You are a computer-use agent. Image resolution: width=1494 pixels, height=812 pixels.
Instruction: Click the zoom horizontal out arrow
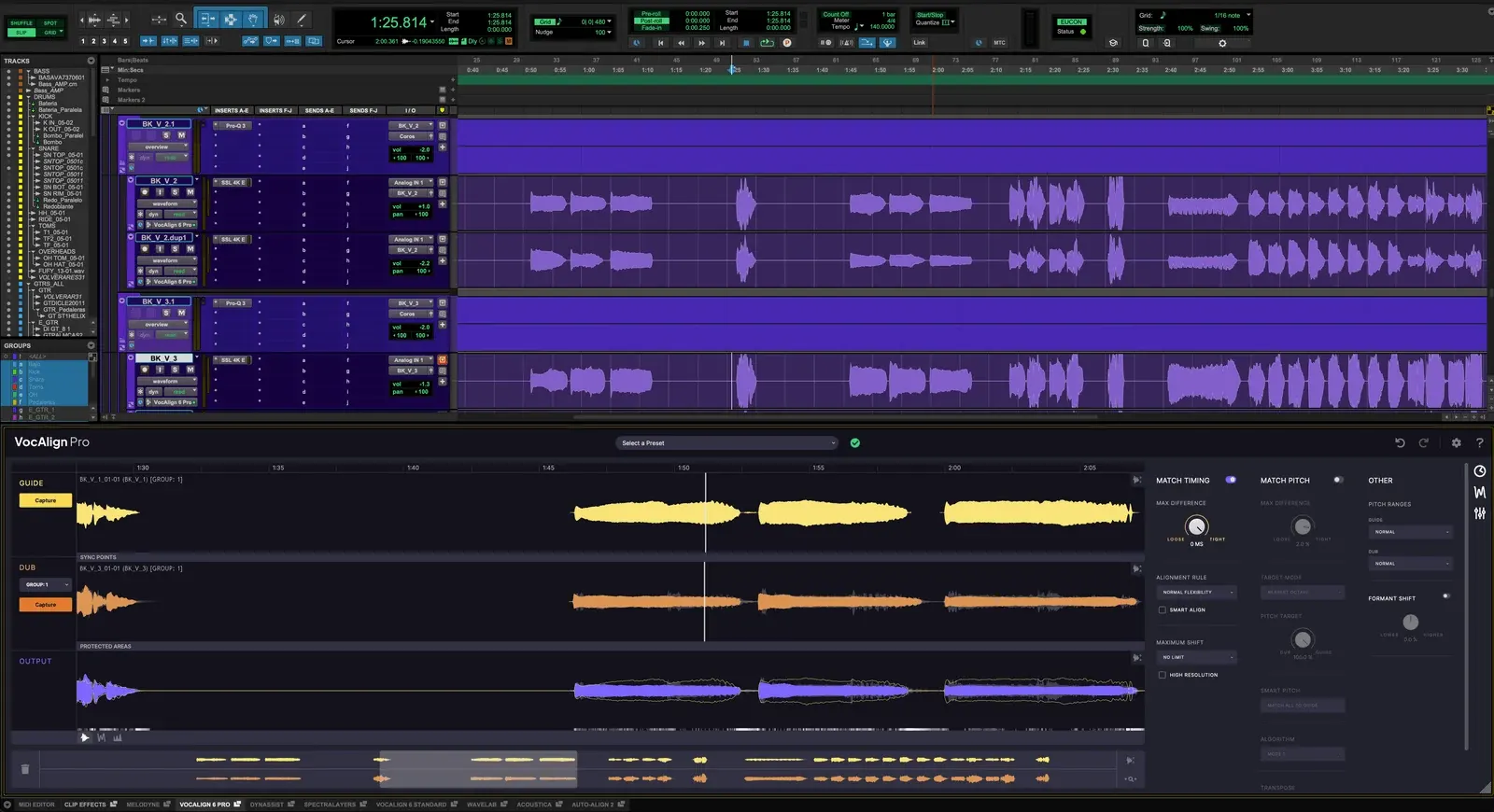[83, 19]
